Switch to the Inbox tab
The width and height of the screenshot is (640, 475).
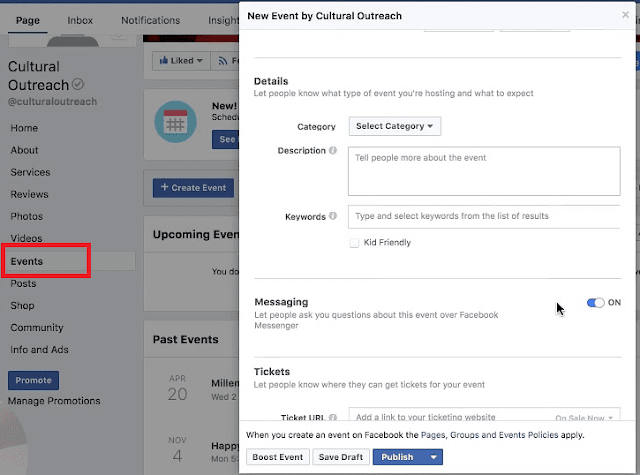[80, 20]
